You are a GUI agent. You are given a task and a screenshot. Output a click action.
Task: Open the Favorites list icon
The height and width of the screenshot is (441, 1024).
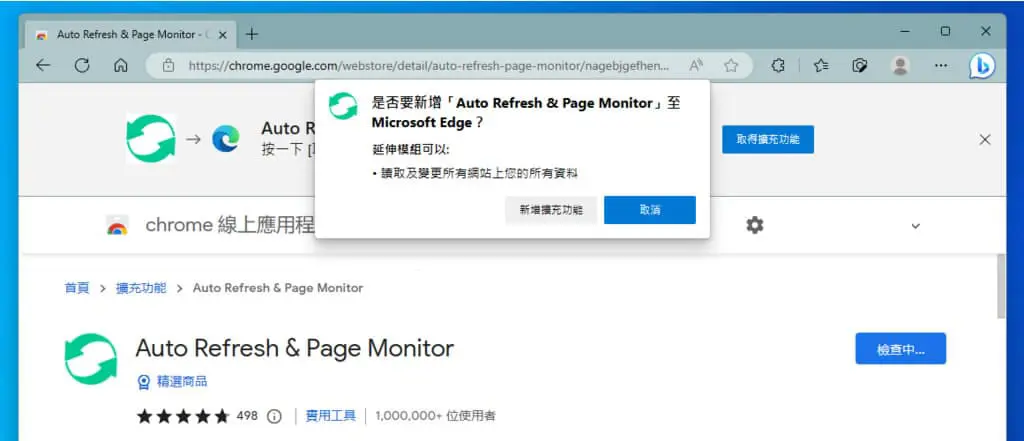[822, 65]
